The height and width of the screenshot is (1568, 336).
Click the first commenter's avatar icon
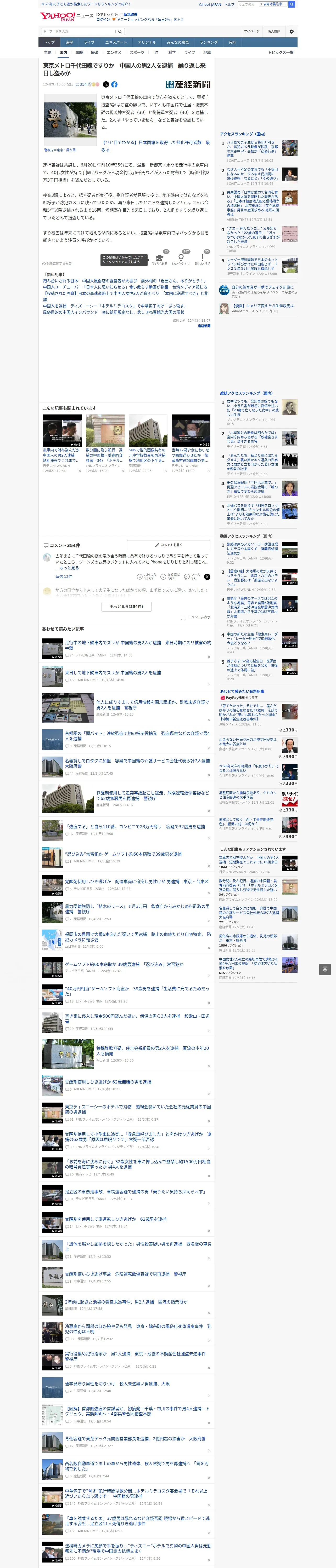point(47,558)
